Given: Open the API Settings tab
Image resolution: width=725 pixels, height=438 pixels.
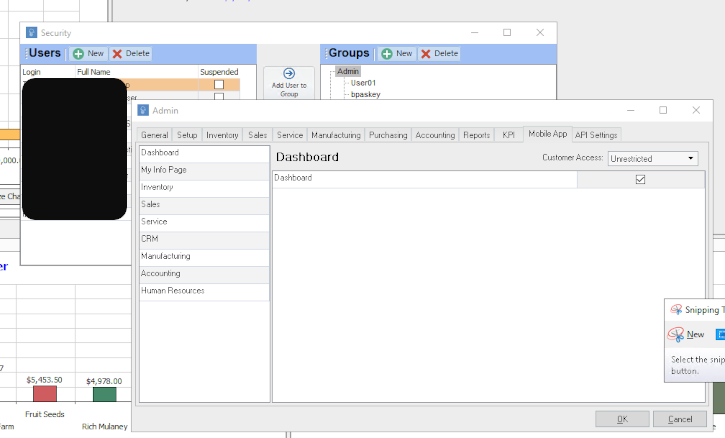Looking at the screenshot, I should coord(596,135).
